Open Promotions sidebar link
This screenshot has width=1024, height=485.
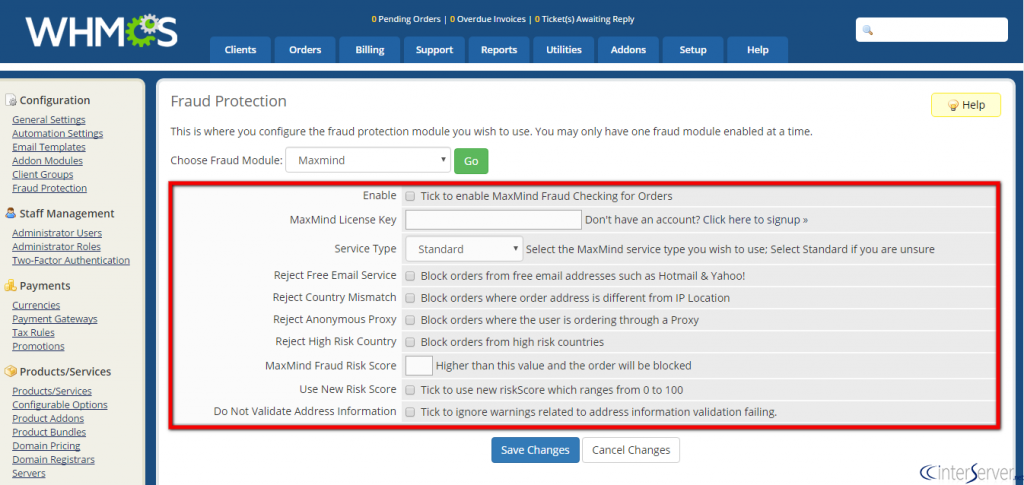[39, 346]
